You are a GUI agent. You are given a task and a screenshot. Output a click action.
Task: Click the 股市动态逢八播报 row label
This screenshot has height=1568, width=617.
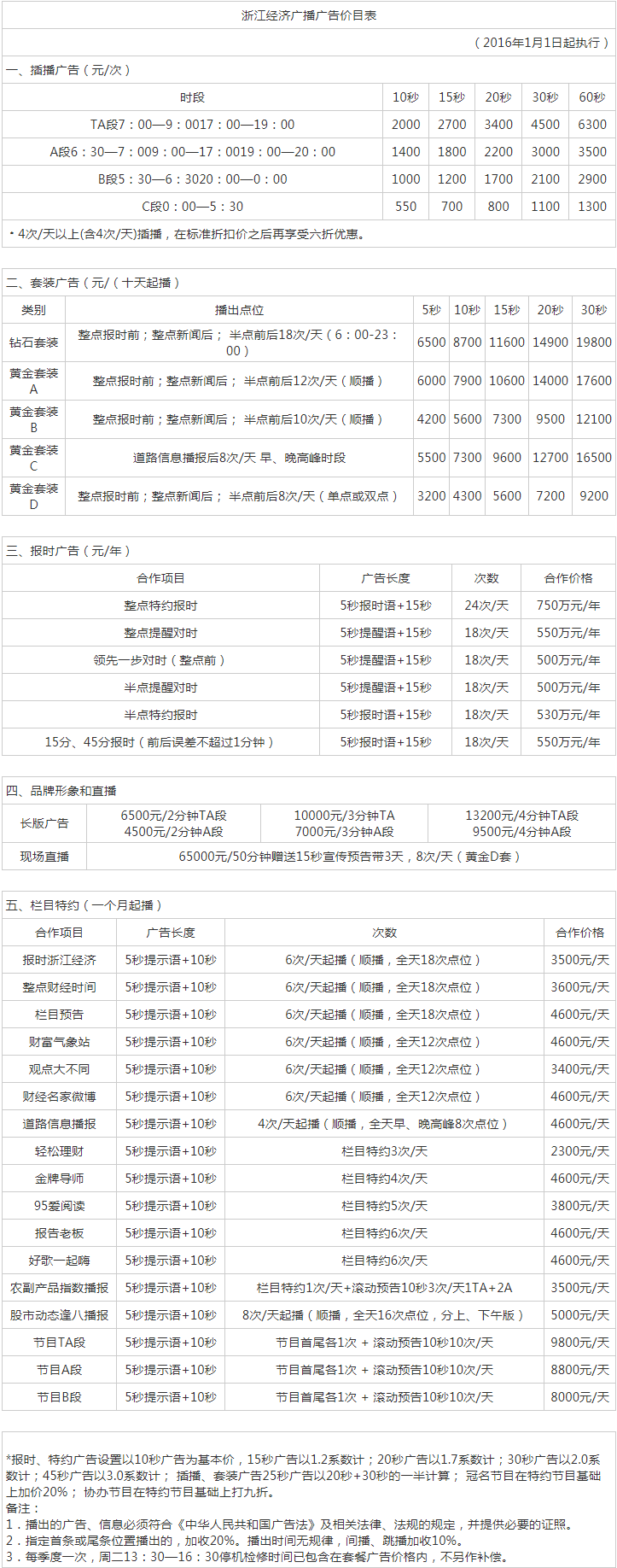60,1315
